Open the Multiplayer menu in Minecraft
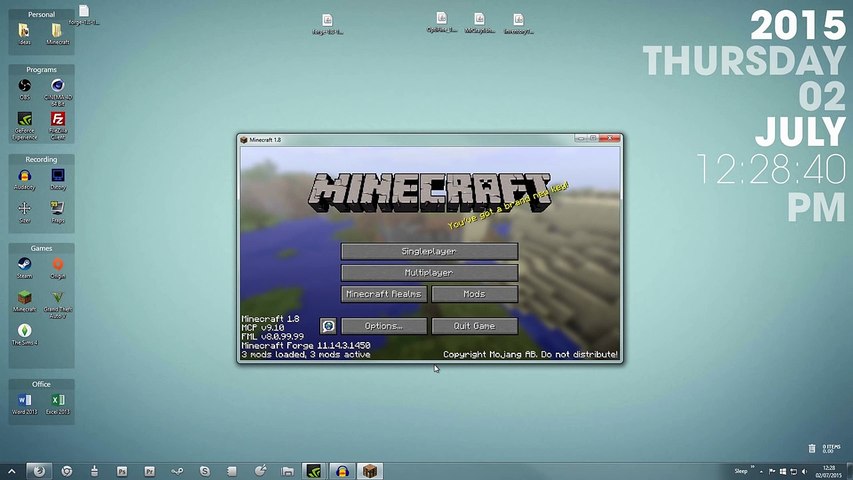853x480 pixels. click(429, 273)
